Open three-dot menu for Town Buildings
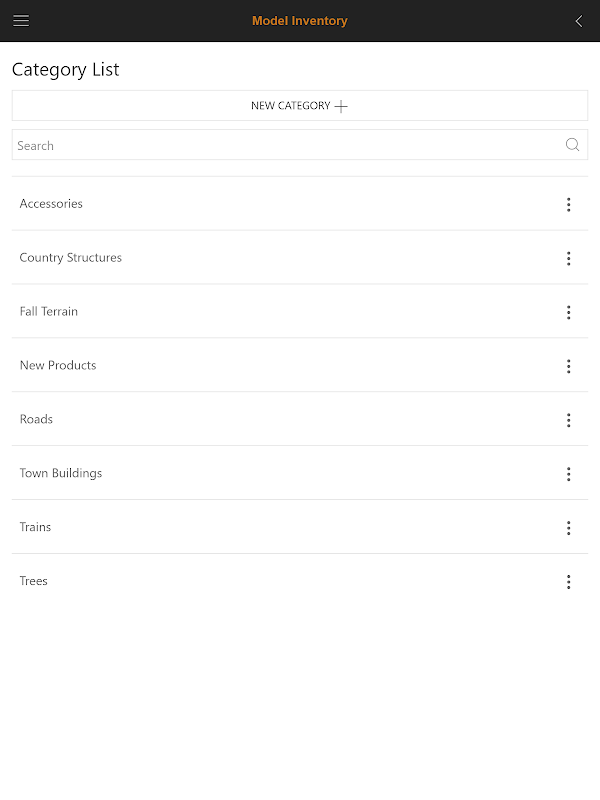 (568, 474)
